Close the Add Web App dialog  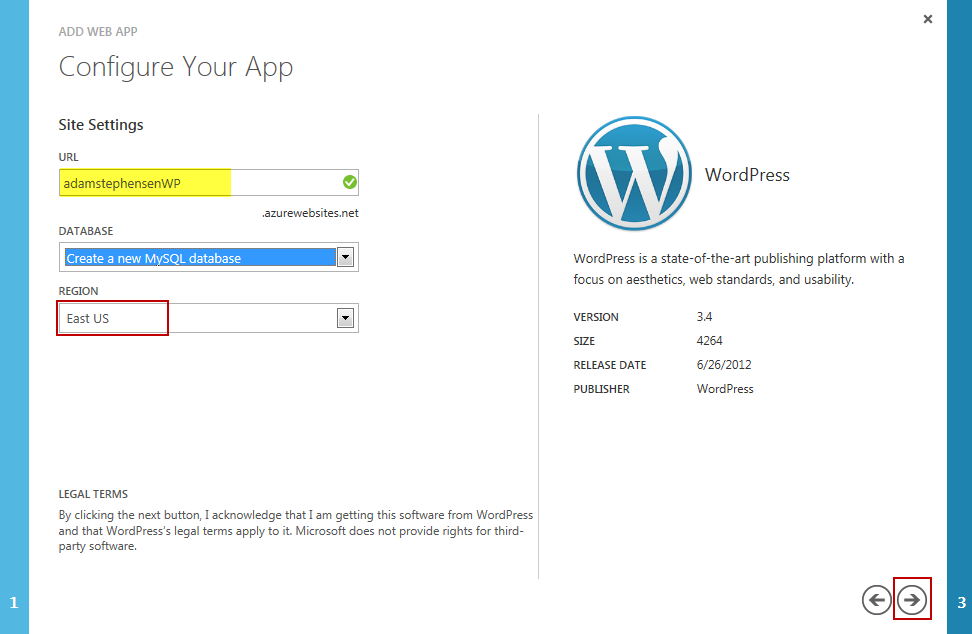coord(927,19)
